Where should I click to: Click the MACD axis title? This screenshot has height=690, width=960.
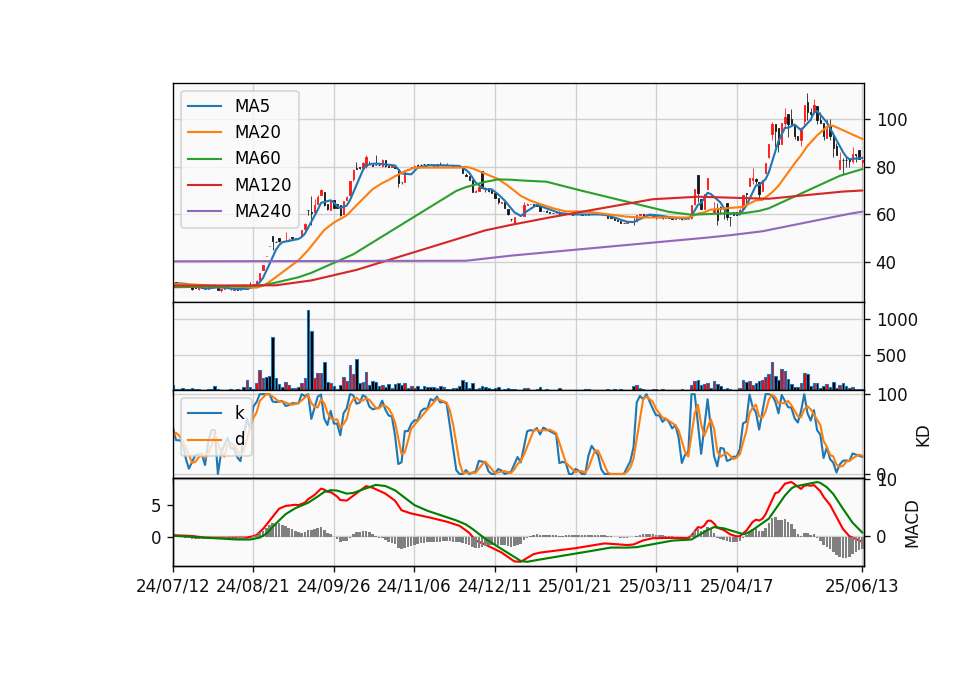912,524
